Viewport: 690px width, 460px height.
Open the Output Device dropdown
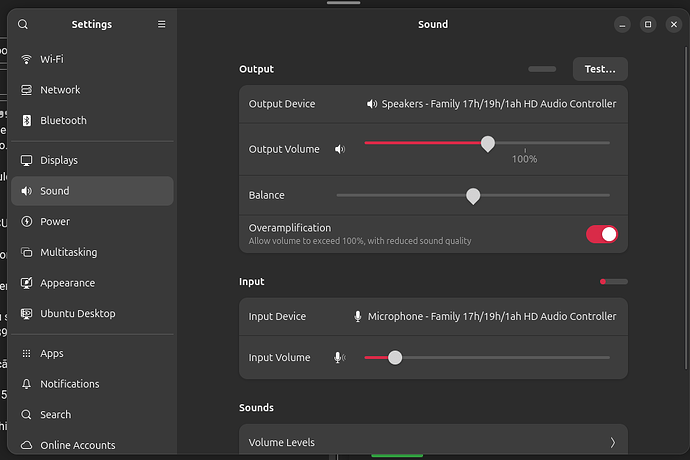490,104
